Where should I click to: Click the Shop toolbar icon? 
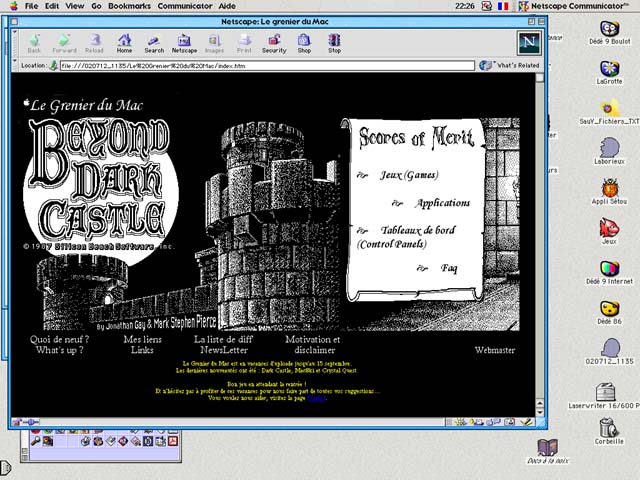pyautogui.click(x=304, y=43)
